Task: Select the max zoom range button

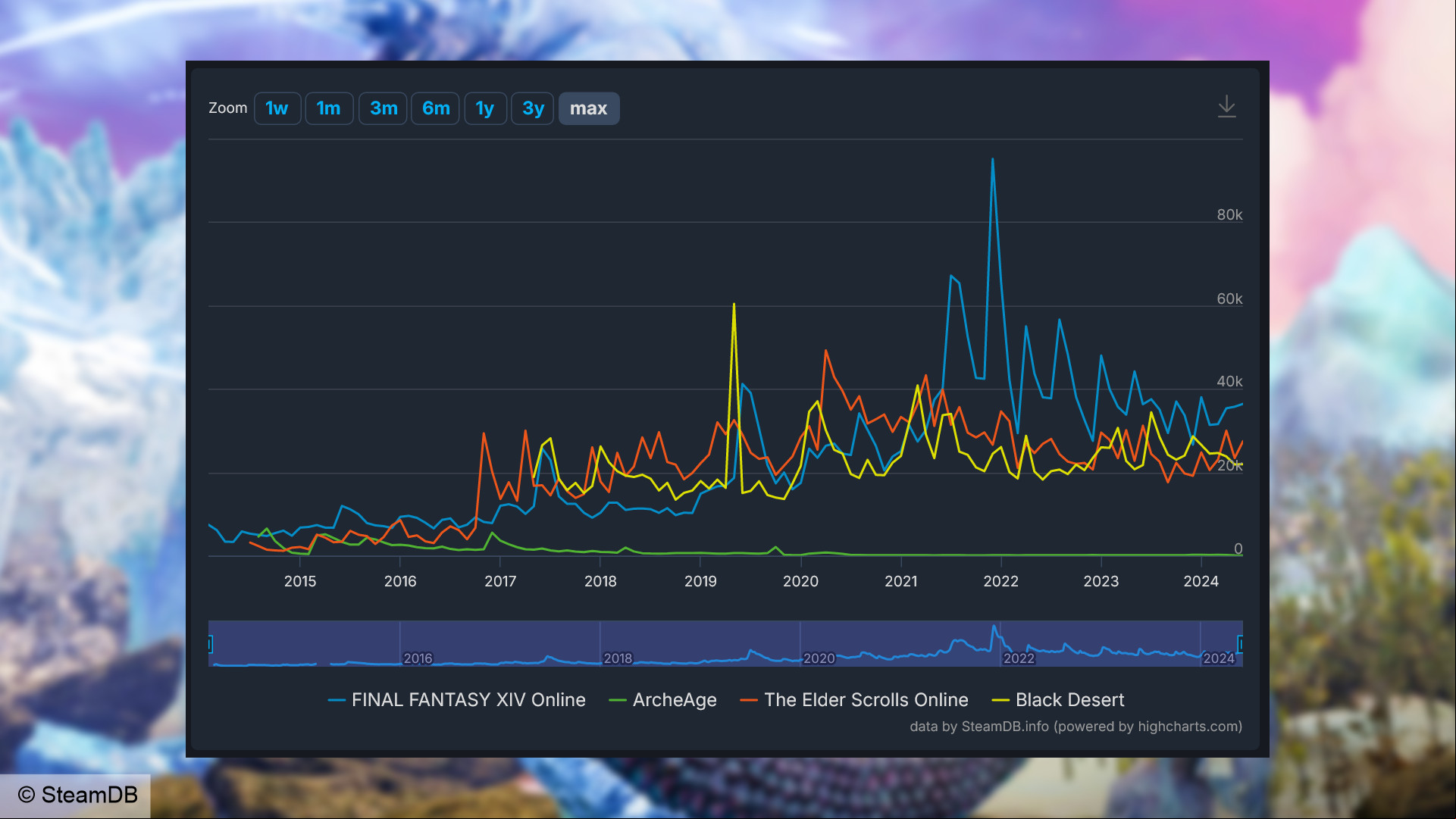Action: point(589,108)
